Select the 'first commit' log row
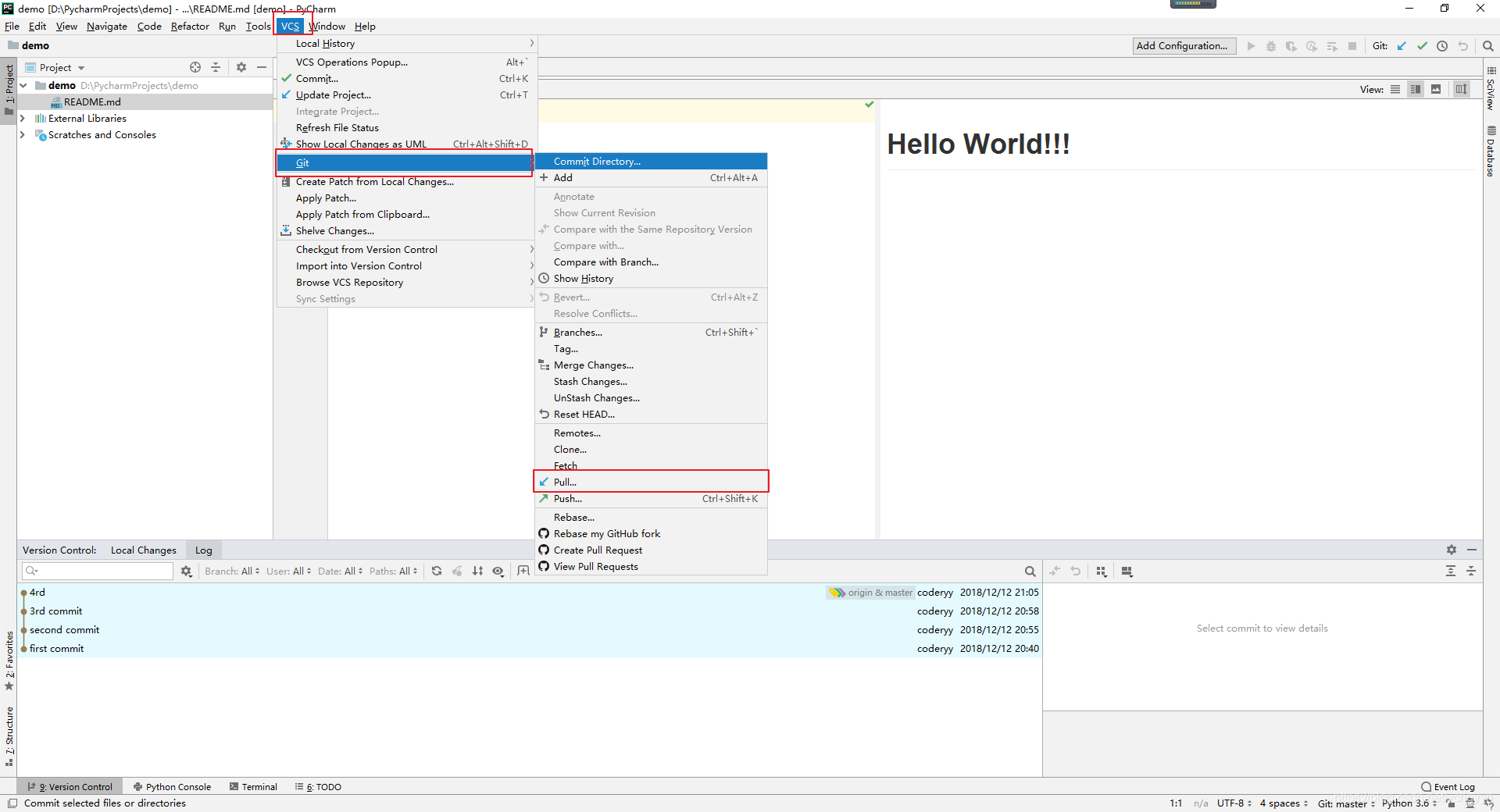This screenshot has height=812, width=1500. click(529, 649)
